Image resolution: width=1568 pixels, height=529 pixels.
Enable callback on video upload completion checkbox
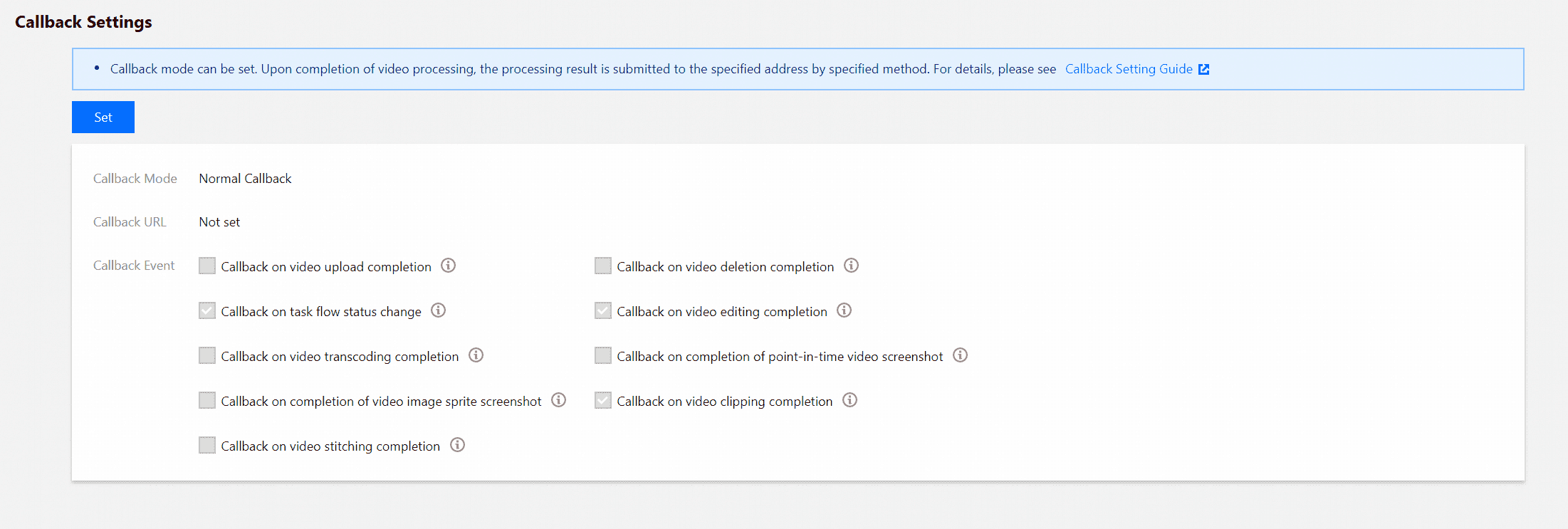207,266
